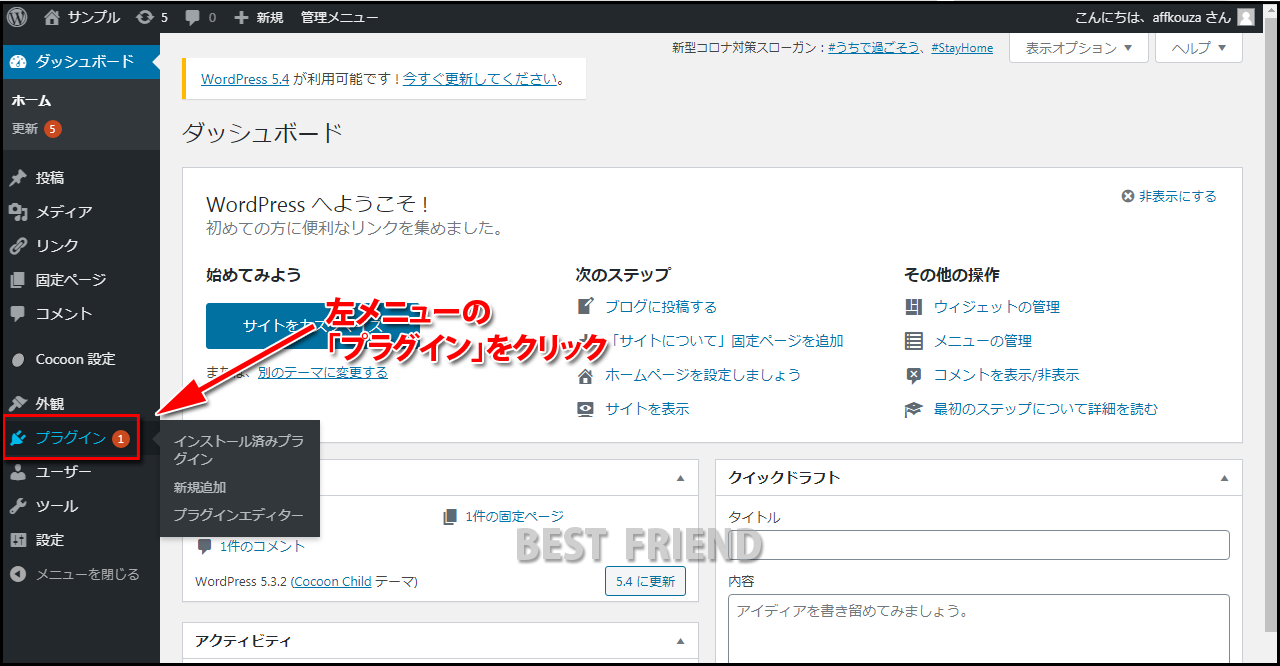Select the 固定ページ pages icon
This screenshot has width=1280, height=666.
[x=18, y=280]
